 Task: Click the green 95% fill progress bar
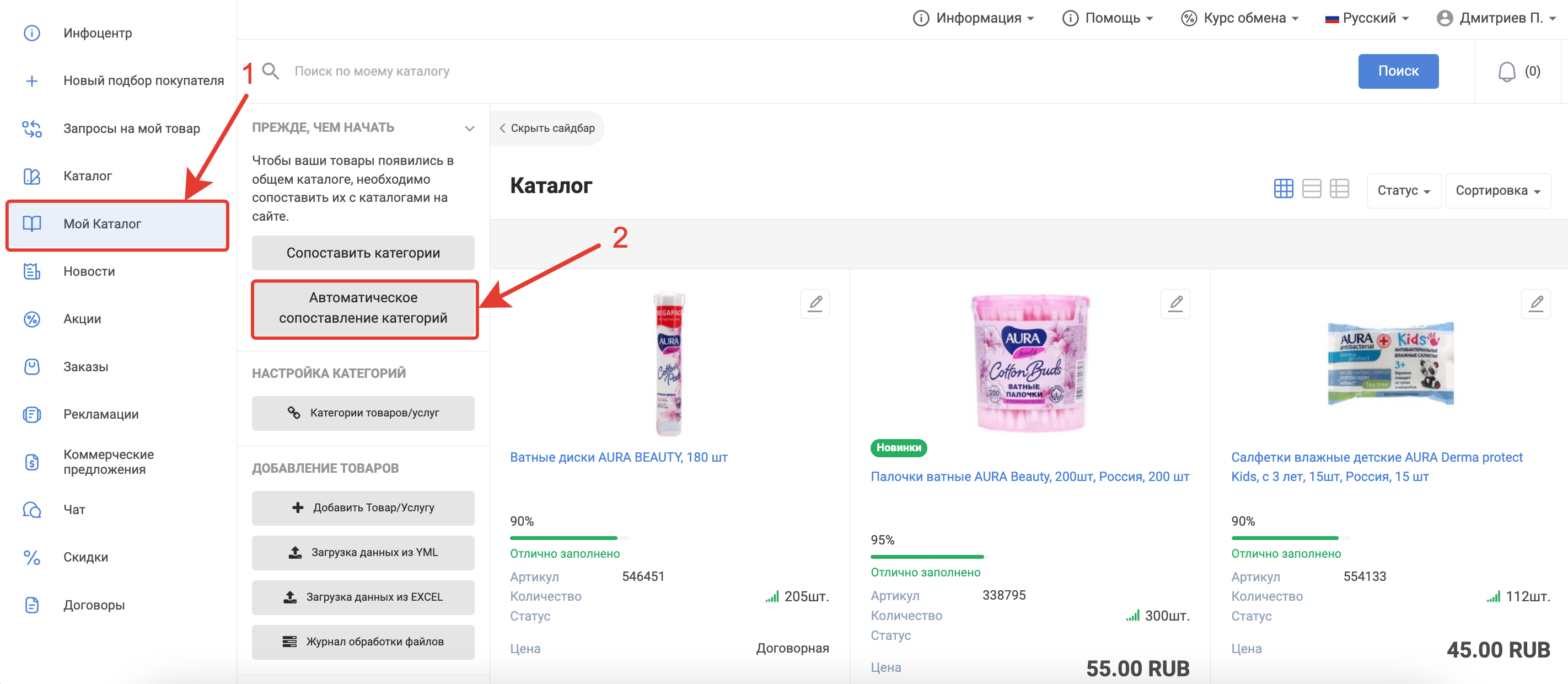tap(927, 557)
